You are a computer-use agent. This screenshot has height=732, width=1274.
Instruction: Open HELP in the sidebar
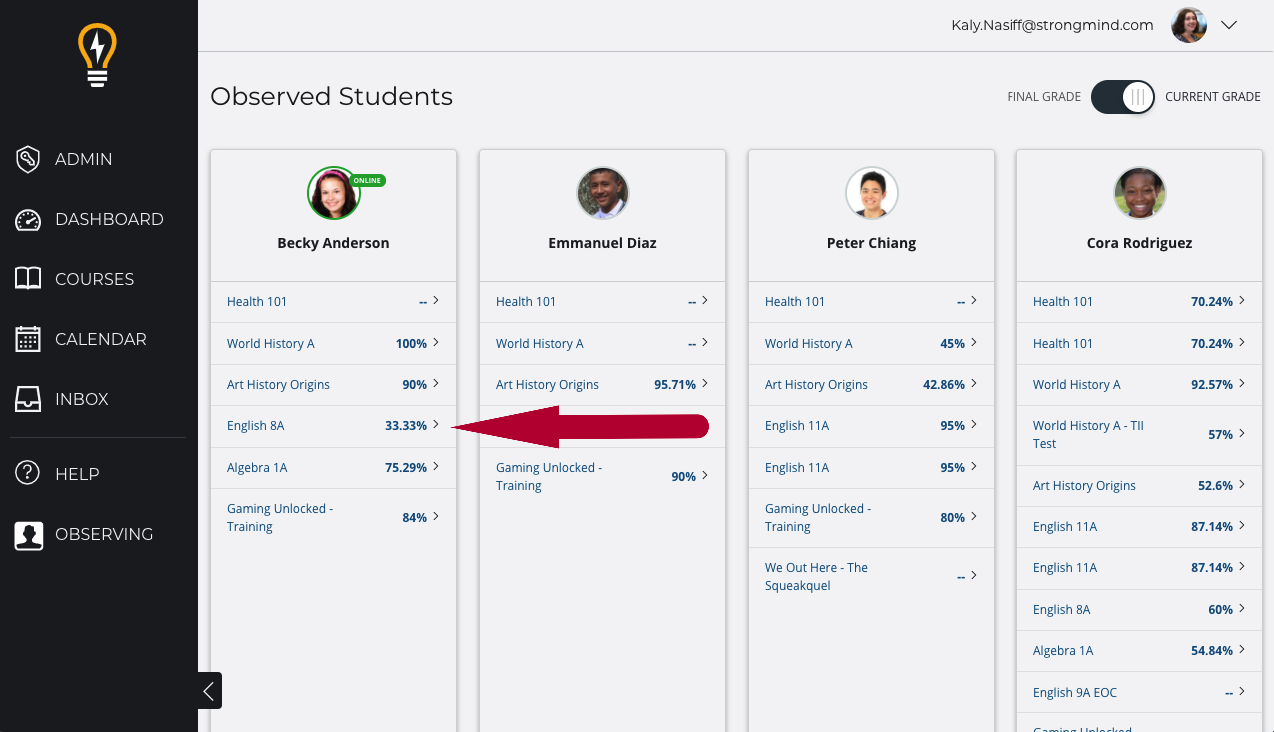77,474
